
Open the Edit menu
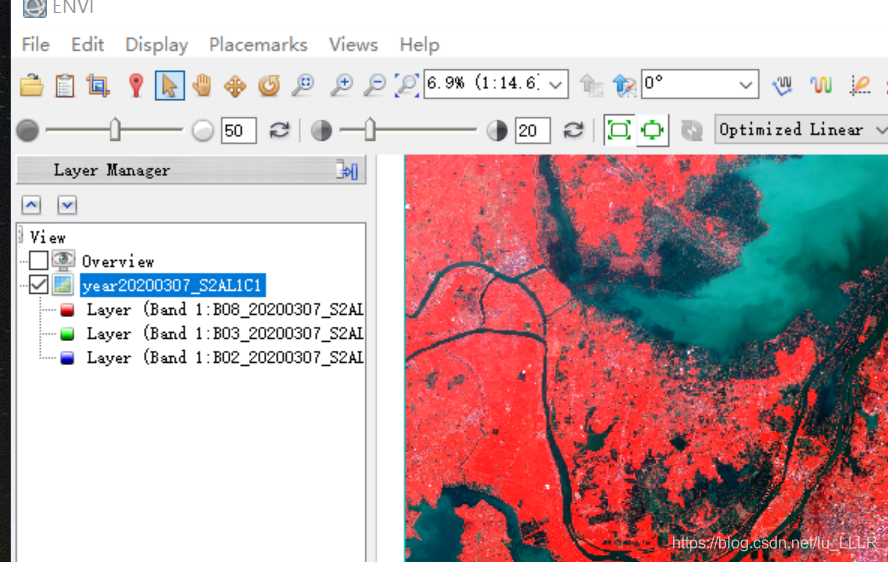(87, 44)
